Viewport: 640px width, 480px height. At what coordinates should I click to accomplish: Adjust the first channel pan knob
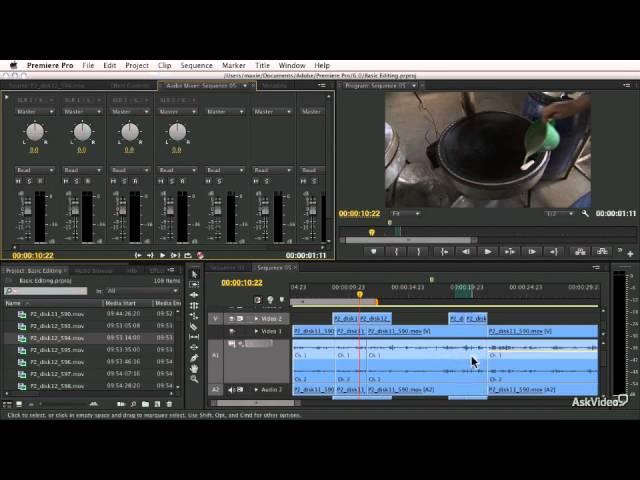click(35, 132)
